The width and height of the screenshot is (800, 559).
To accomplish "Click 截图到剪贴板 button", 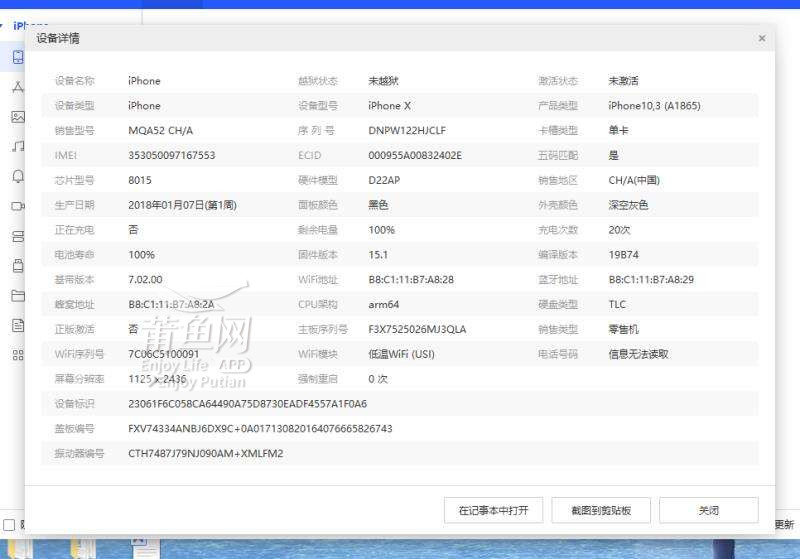I will pyautogui.click(x=601, y=510).
